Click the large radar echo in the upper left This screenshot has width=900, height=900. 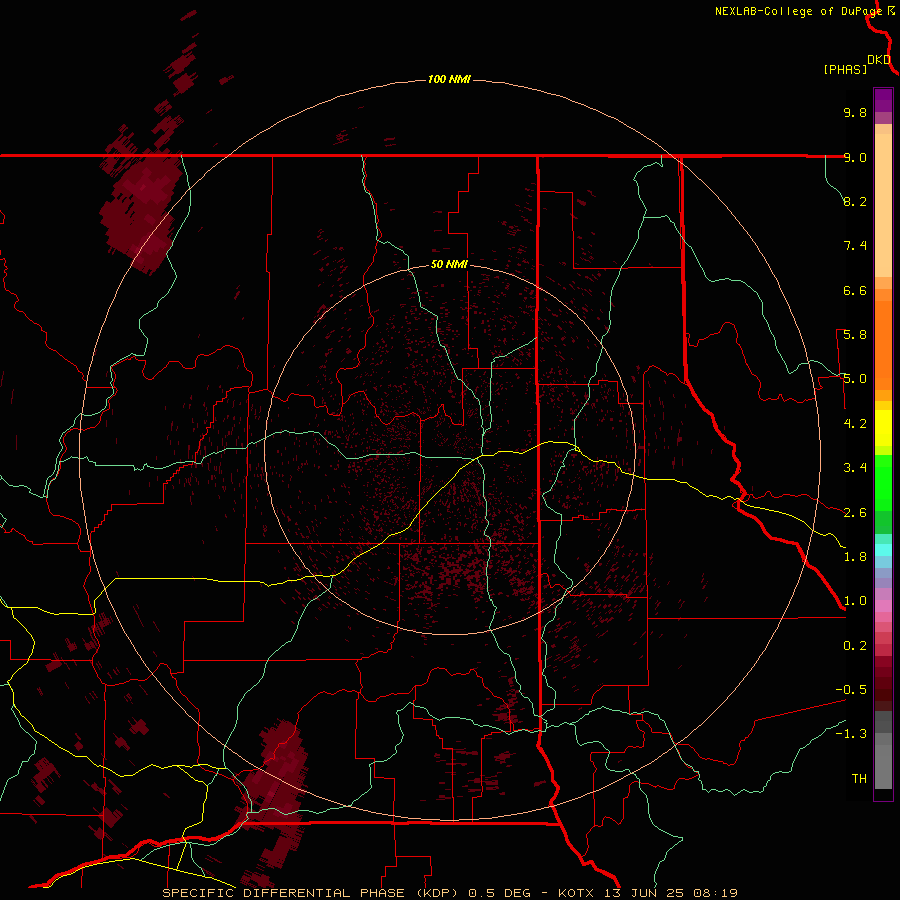click(x=141, y=210)
